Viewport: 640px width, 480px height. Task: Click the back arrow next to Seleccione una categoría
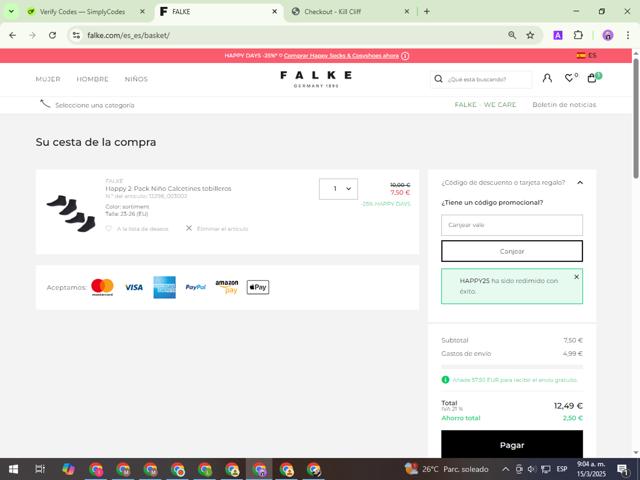45,104
